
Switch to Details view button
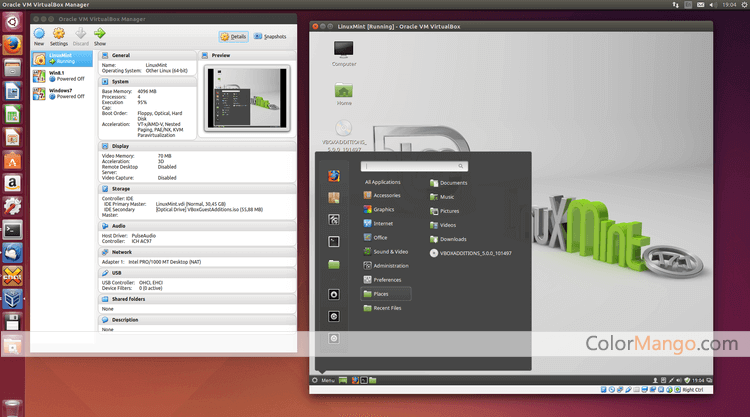[x=234, y=36]
